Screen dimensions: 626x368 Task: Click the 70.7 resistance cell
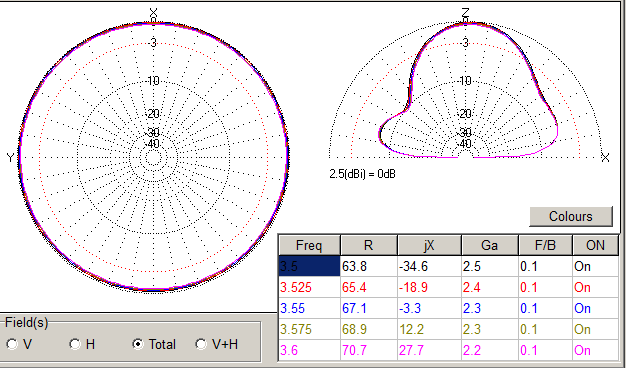pyautogui.click(x=369, y=350)
